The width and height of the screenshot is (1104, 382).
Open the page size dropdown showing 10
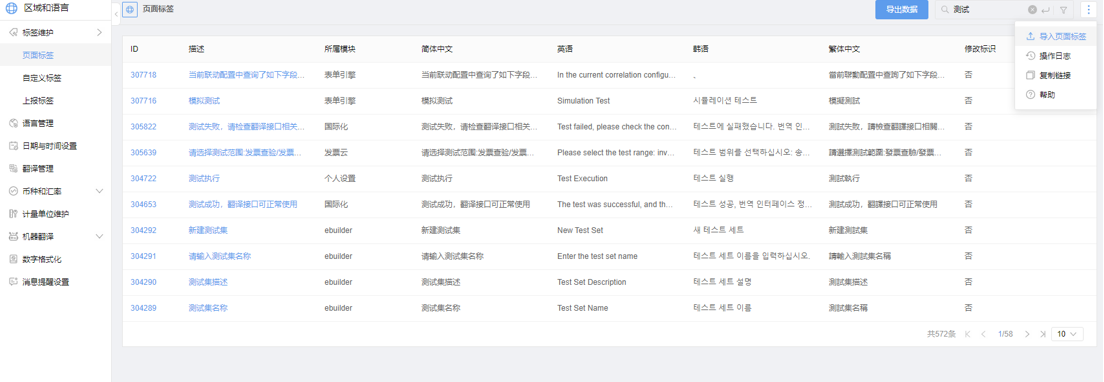click(x=1067, y=334)
